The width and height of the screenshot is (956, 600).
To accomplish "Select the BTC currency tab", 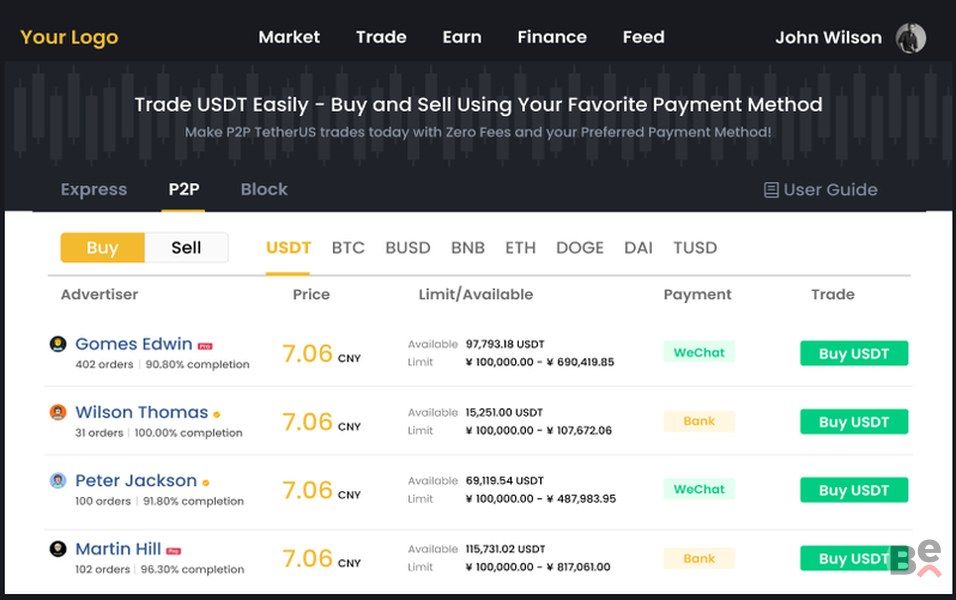I will [x=348, y=248].
